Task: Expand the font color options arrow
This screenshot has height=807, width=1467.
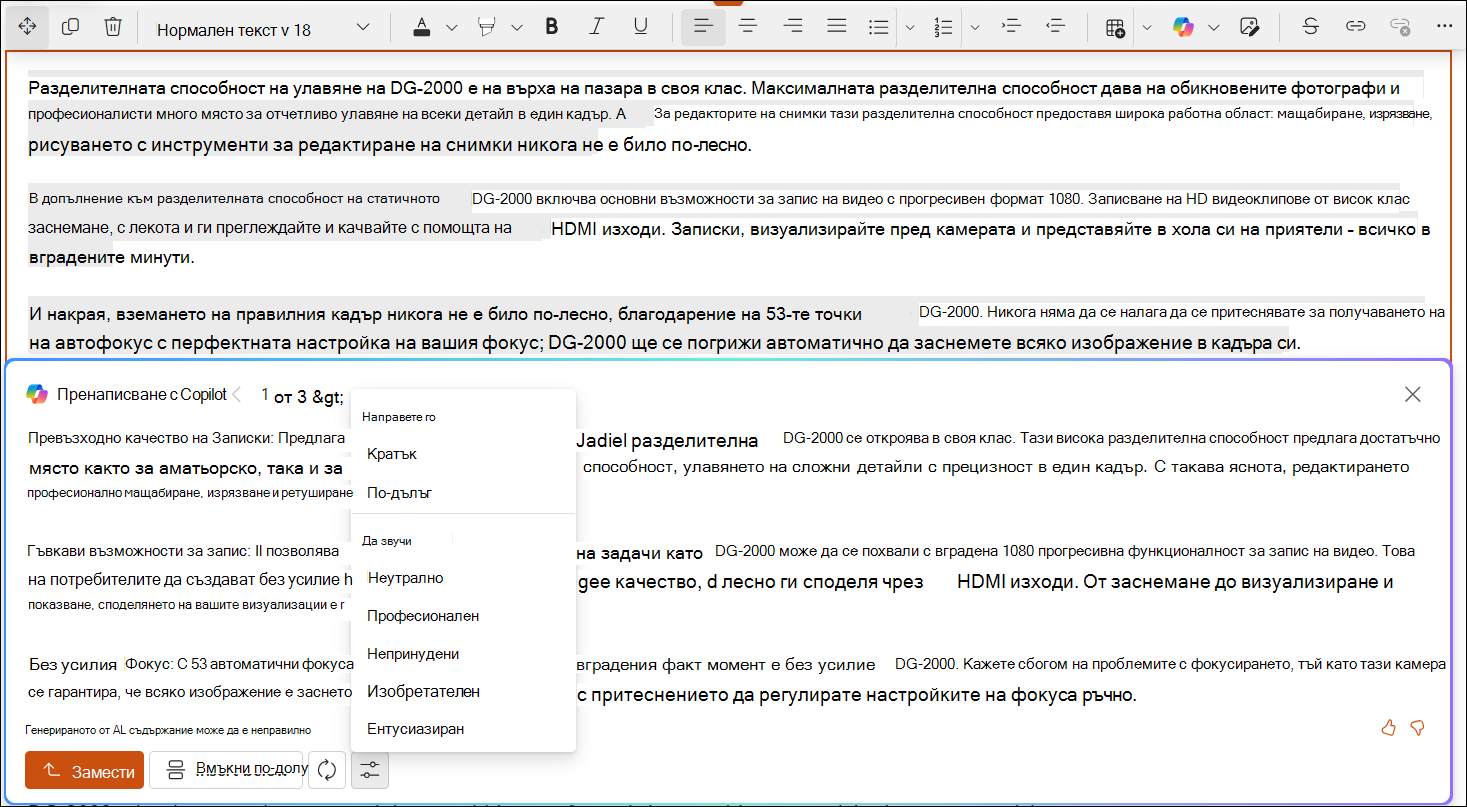Action: point(451,27)
